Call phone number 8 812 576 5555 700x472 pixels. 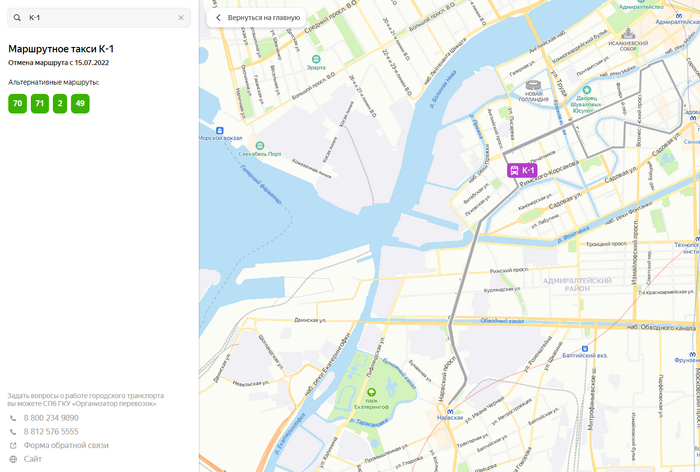pos(51,432)
